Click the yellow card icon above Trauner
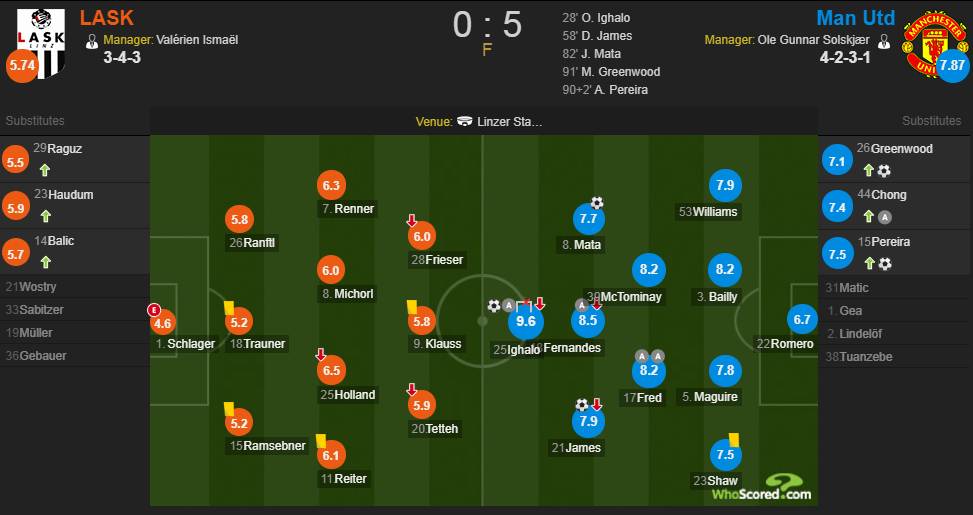Screen dimensions: 973x515 229,308
